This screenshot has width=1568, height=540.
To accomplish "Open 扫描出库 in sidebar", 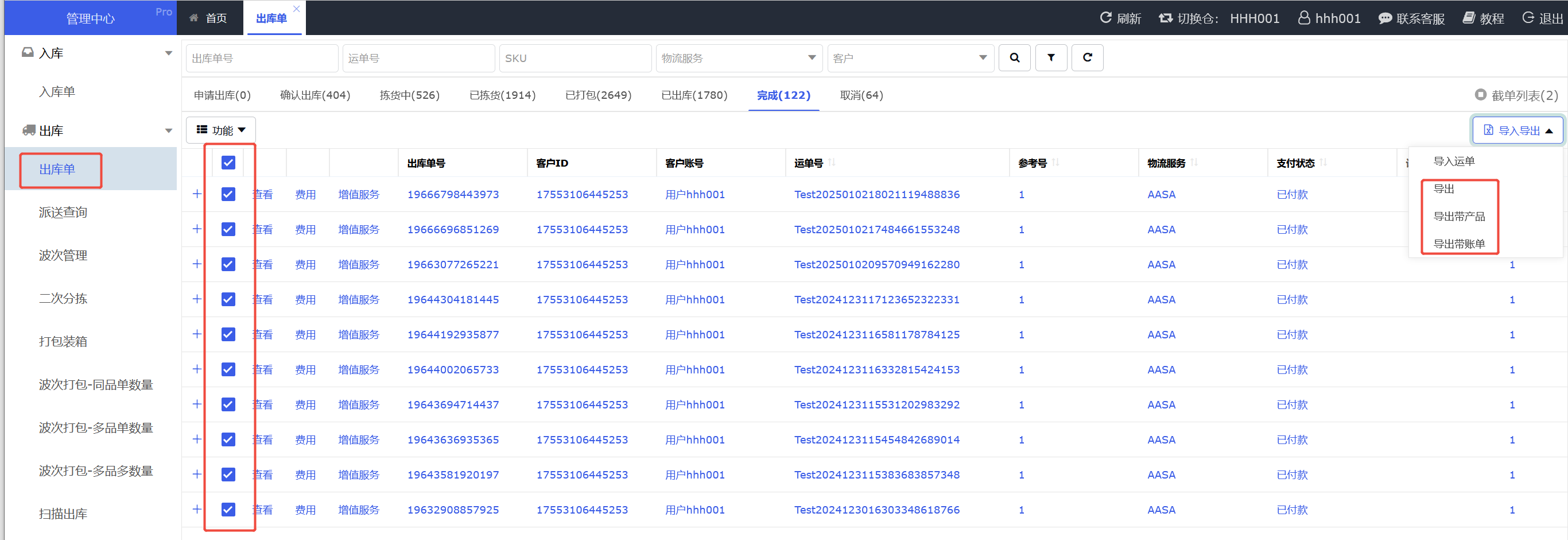I will 63,514.
